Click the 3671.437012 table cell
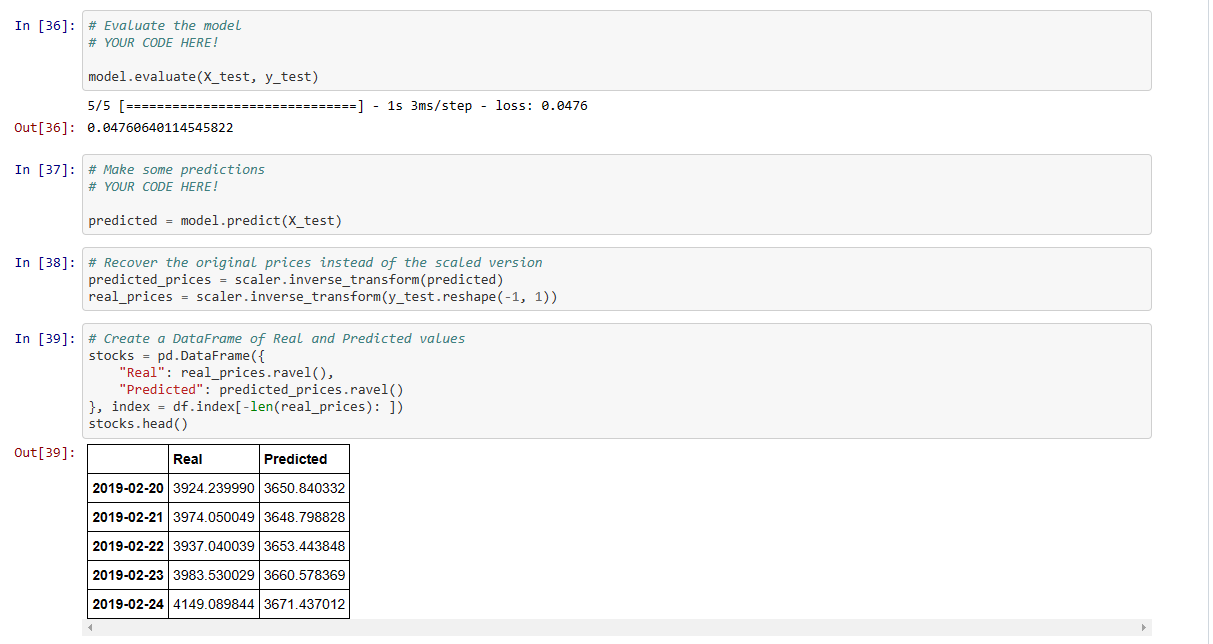The image size is (1213, 644). pos(304,604)
